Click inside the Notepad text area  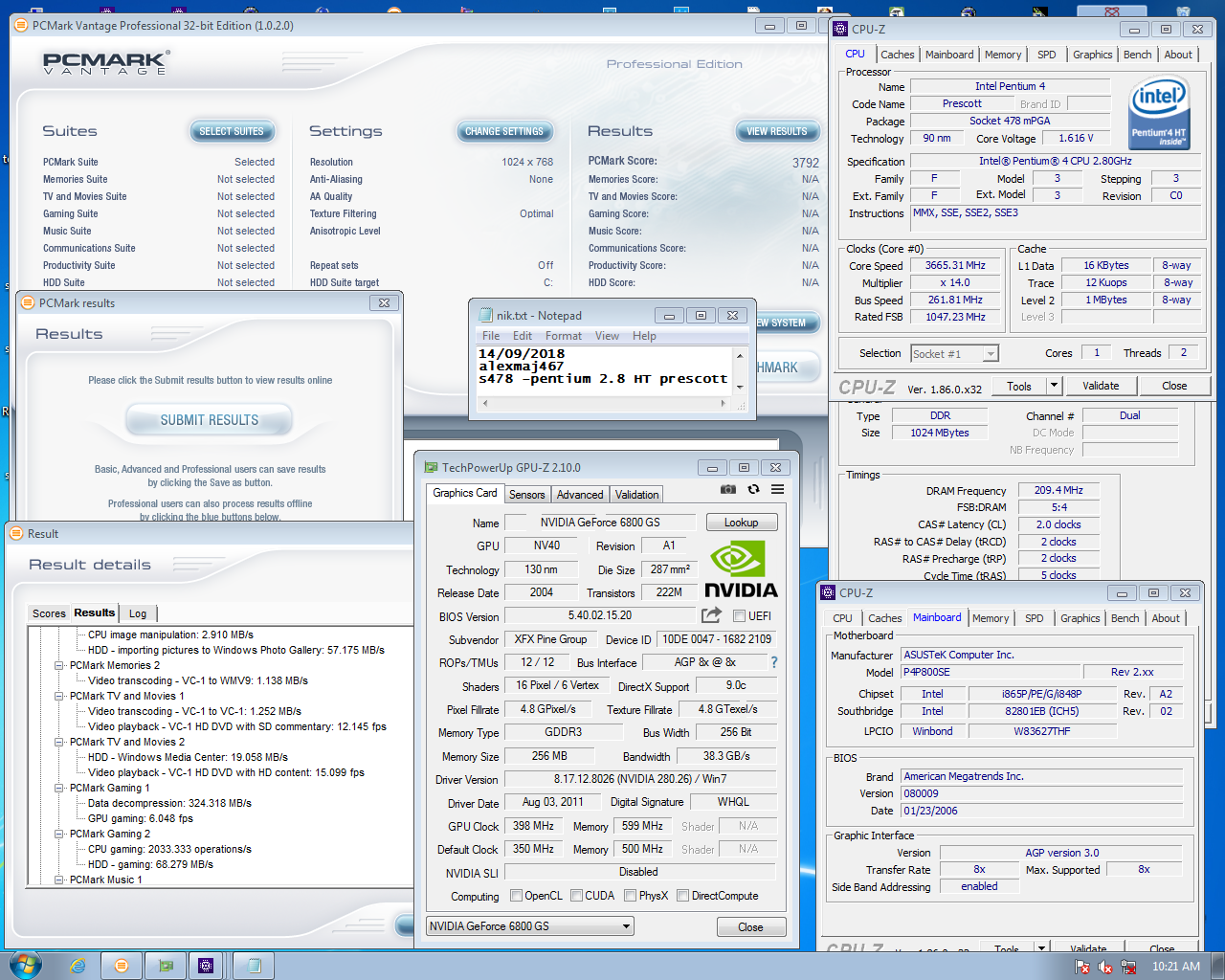pos(604,371)
